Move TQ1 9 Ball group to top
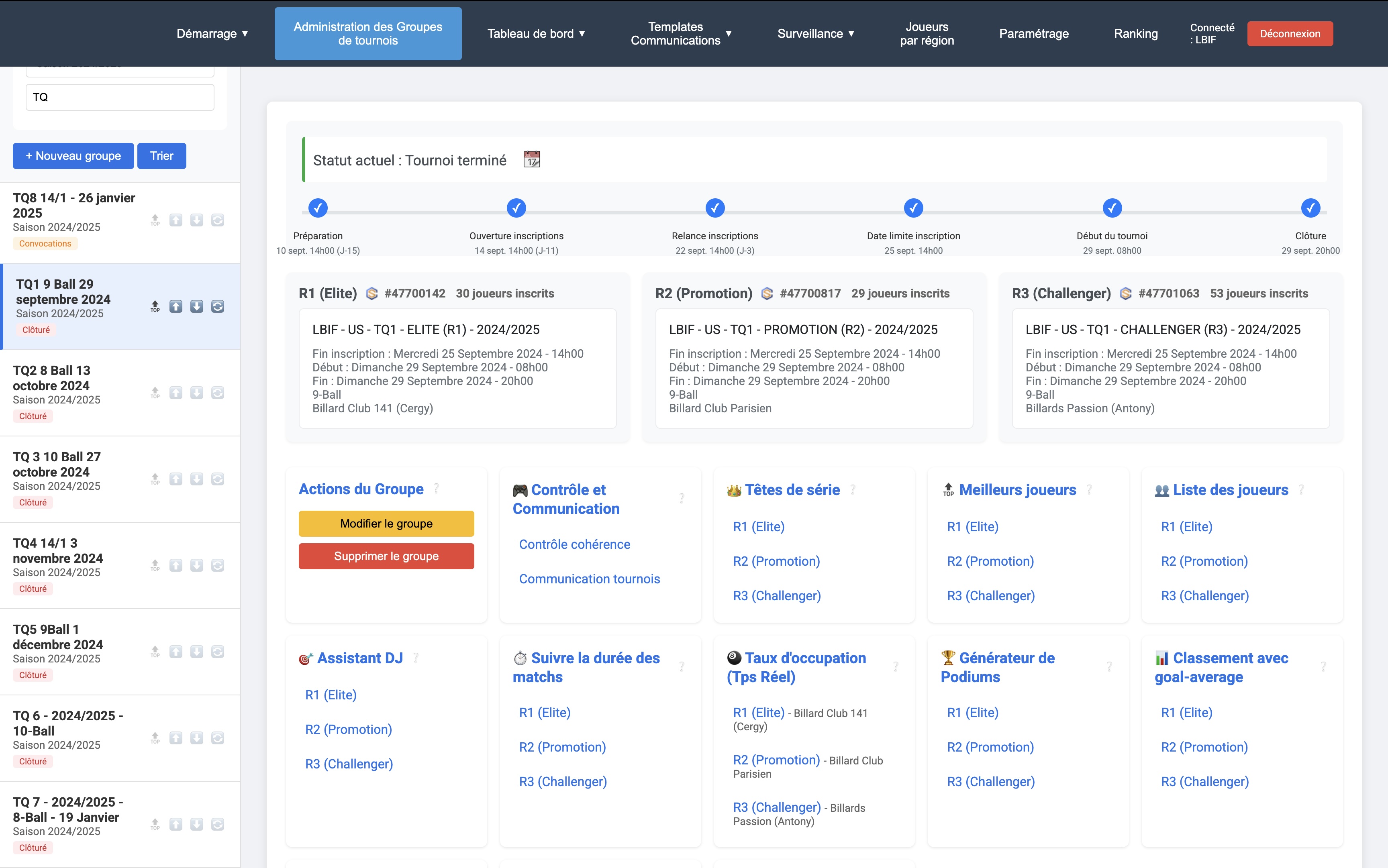The height and width of the screenshot is (868, 1388). click(x=155, y=307)
